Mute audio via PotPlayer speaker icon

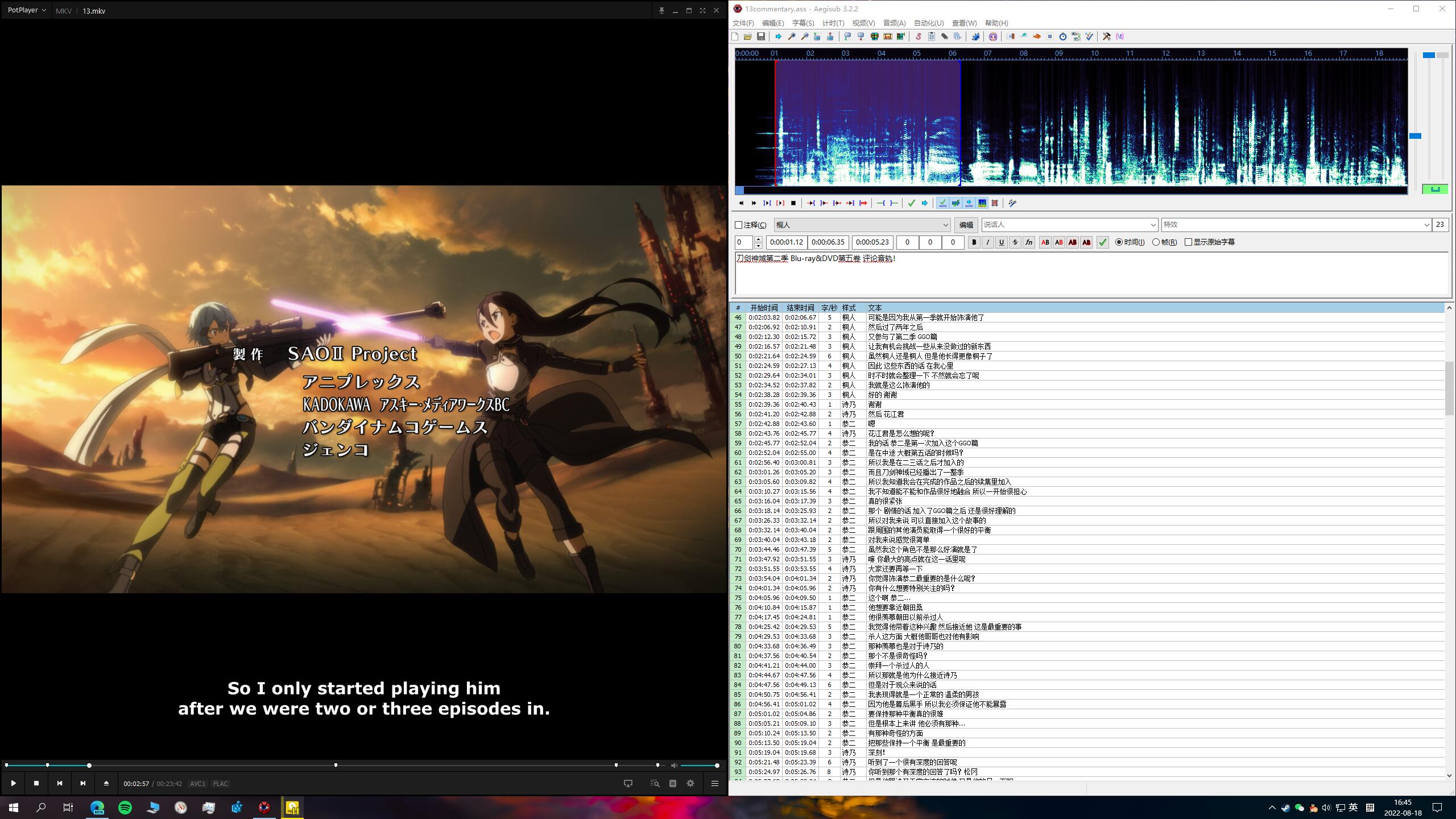click(x=674, y=766)
